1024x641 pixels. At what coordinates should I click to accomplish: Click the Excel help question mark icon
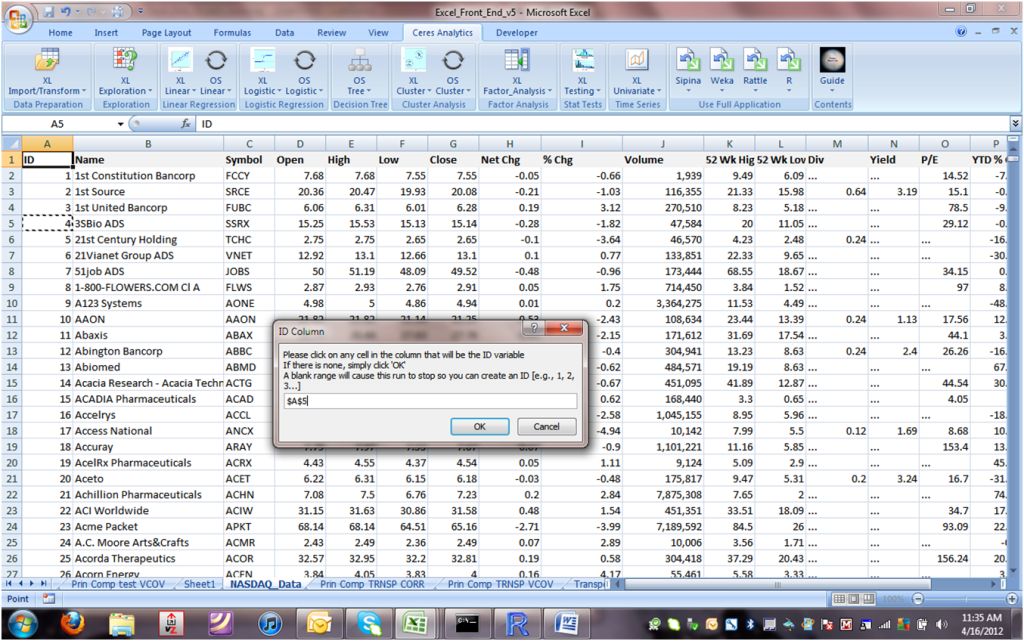tap(961, 31)
